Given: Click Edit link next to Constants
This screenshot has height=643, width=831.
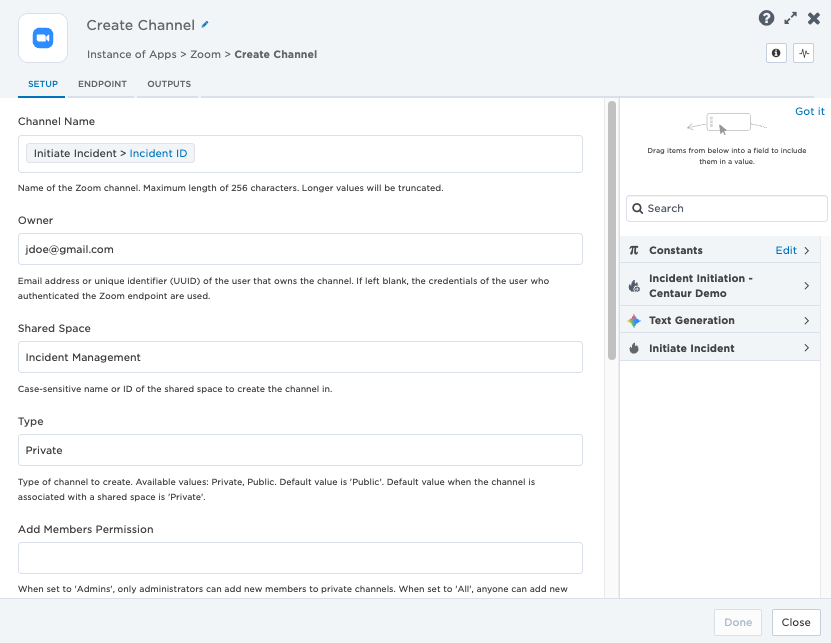Looking at the screenshot, I should [786, 250].
